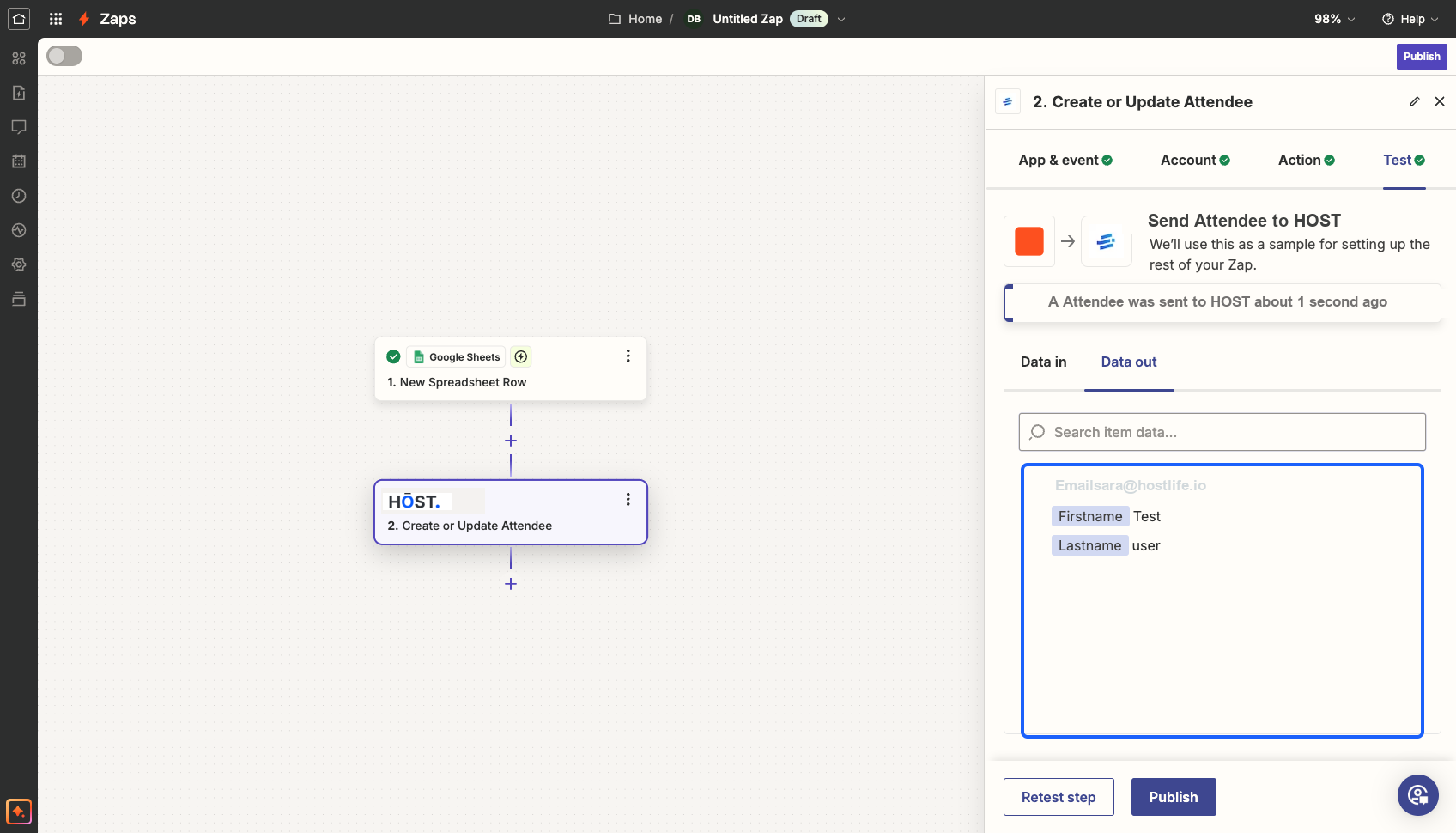
Task: Click the Untitled Zap name
Action: (x=748, y=19)
